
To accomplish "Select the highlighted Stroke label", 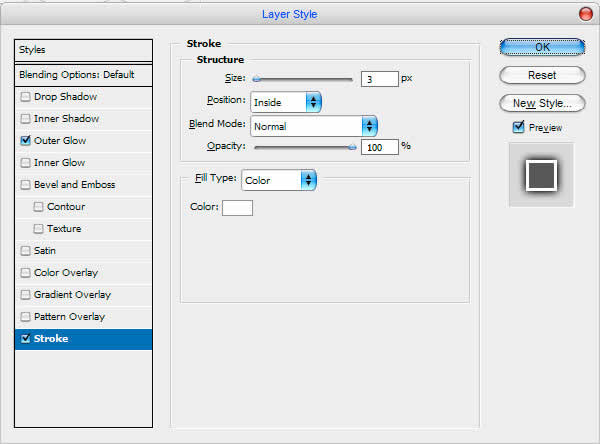I will coord(51,339).
